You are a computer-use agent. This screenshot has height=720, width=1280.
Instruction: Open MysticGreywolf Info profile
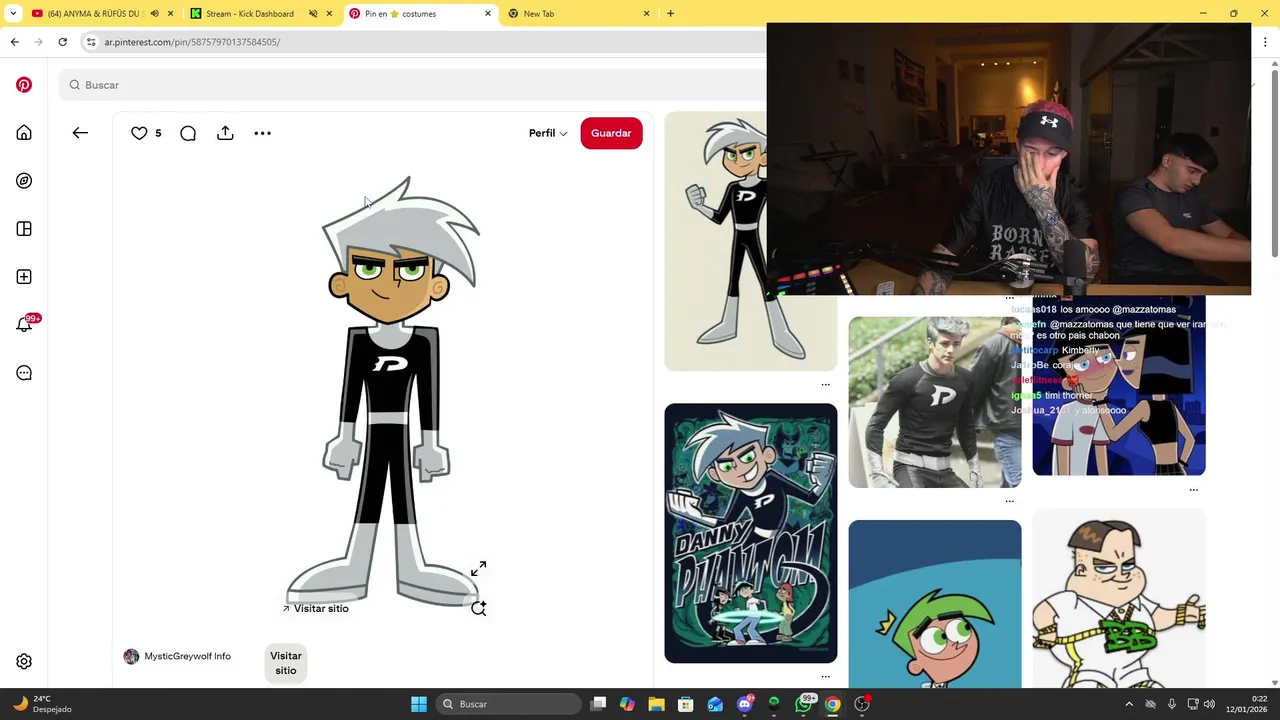coord(177,656)
